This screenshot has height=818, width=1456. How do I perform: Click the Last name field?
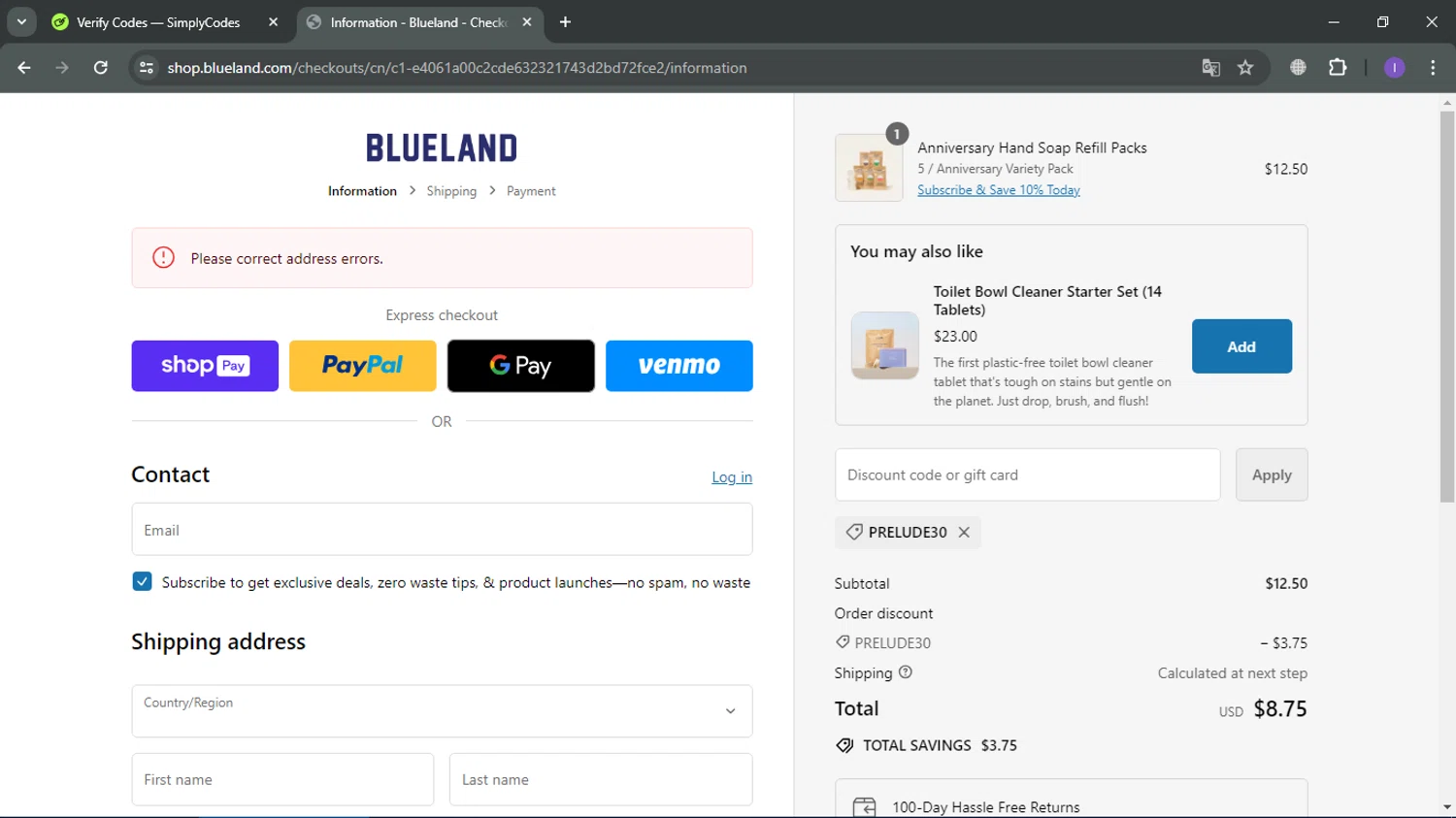point(601,779)
